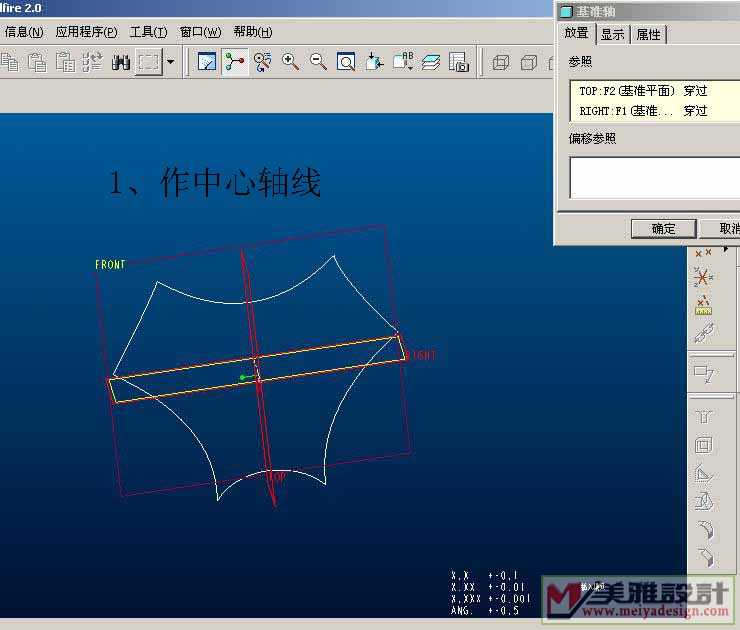Click the 确定 button
The height and width of the screenshot is (630, 740).
click(x=664, y=229)
